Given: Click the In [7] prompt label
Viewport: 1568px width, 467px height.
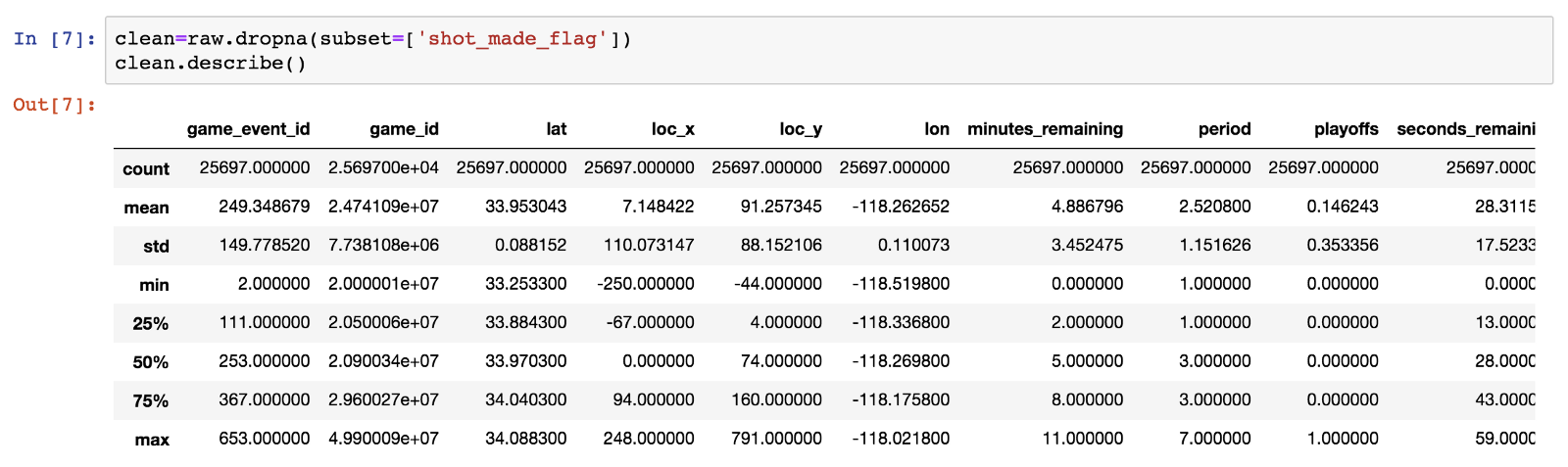Looking at the screenshot, I should (x=54, y=39).
